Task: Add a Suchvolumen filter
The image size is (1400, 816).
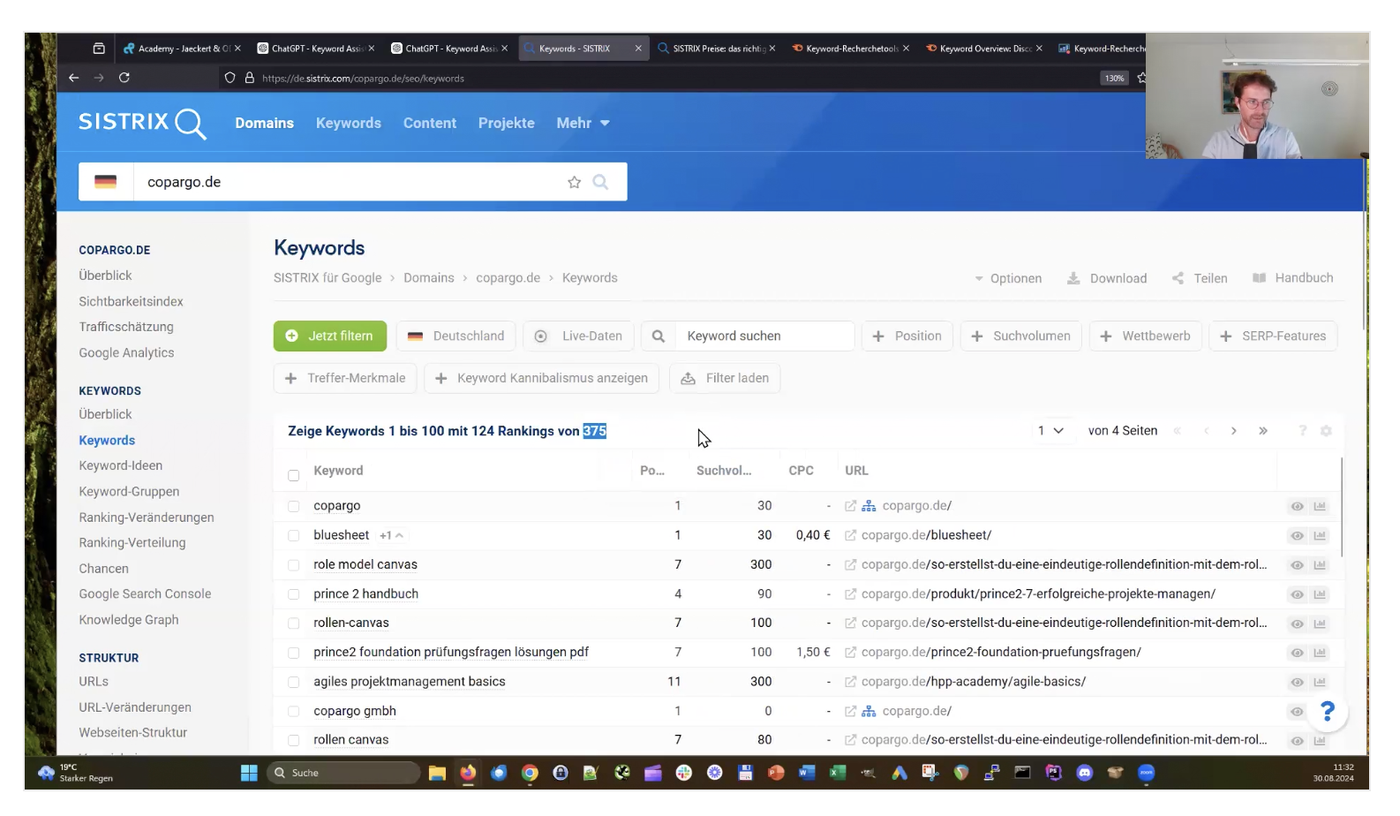Action: pos(1021,336)
